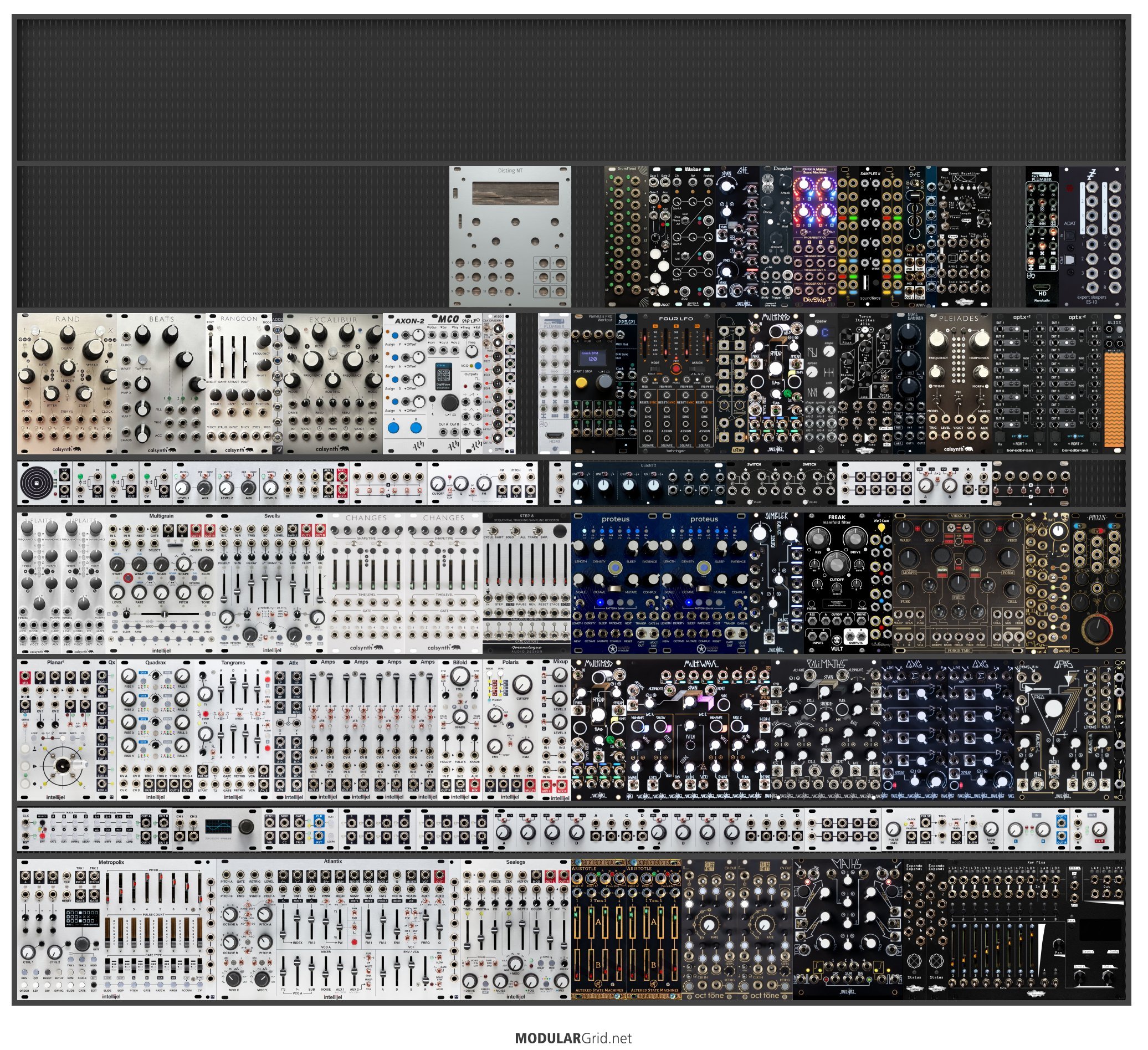The image size is (1148, 1050).
Task: Select the STEP 8 module
Action: pos(527,583)
